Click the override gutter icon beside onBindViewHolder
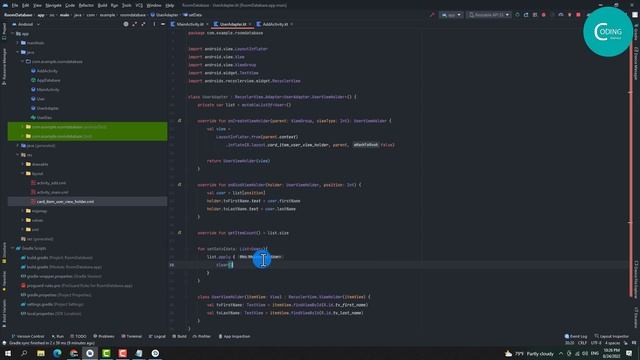 [x=179, y=184]
